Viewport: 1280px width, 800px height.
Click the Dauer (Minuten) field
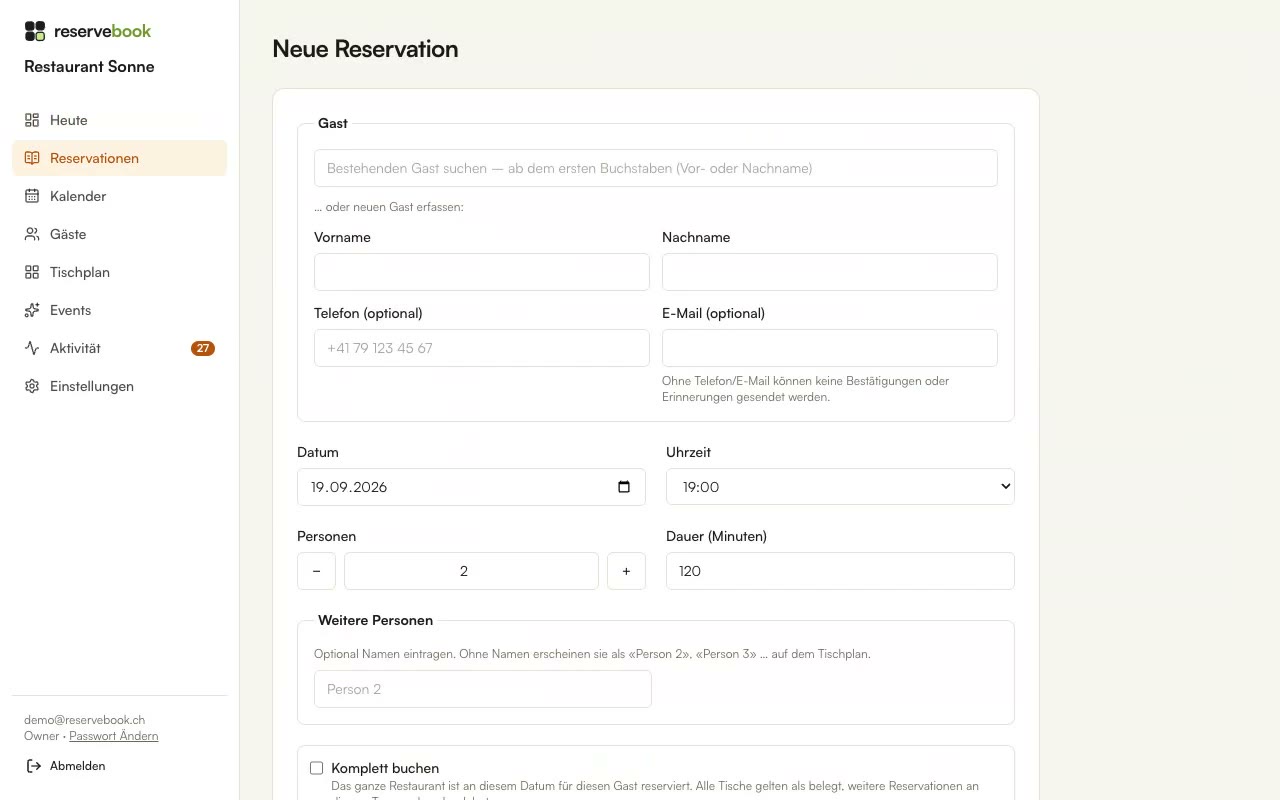[x=840, y=571]
